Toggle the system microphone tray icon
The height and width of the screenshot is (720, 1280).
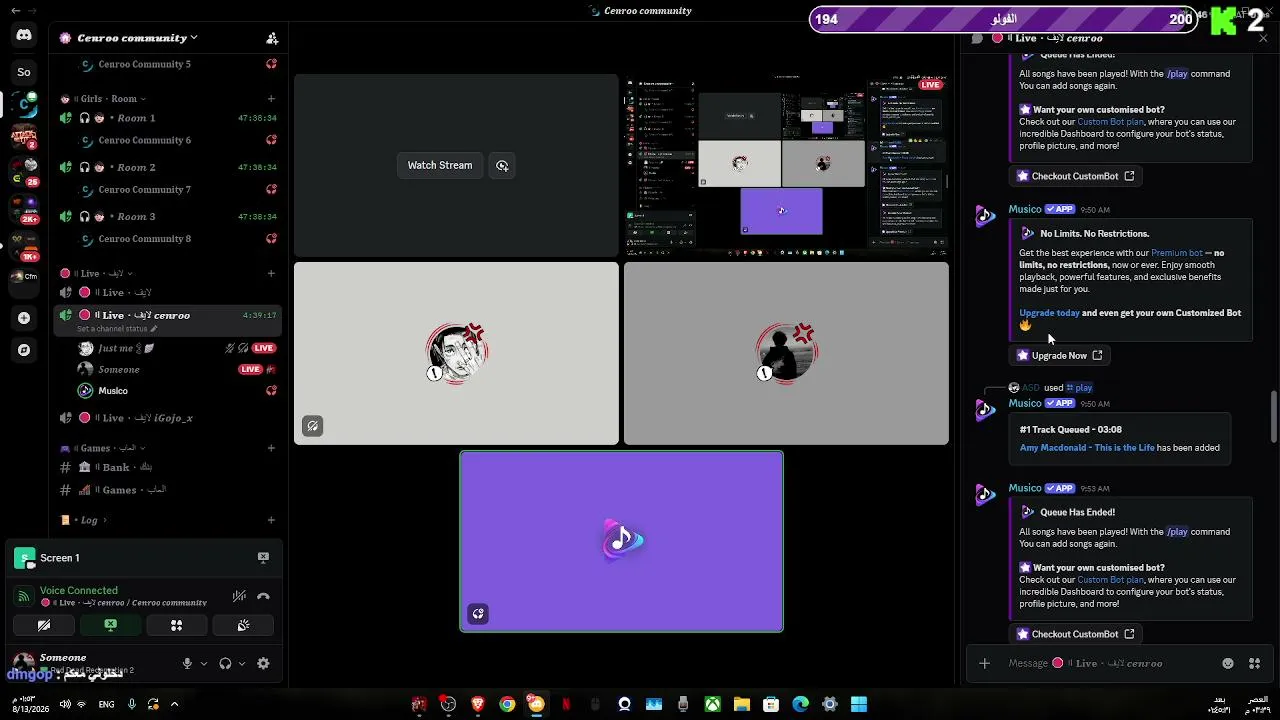(131, 704)
